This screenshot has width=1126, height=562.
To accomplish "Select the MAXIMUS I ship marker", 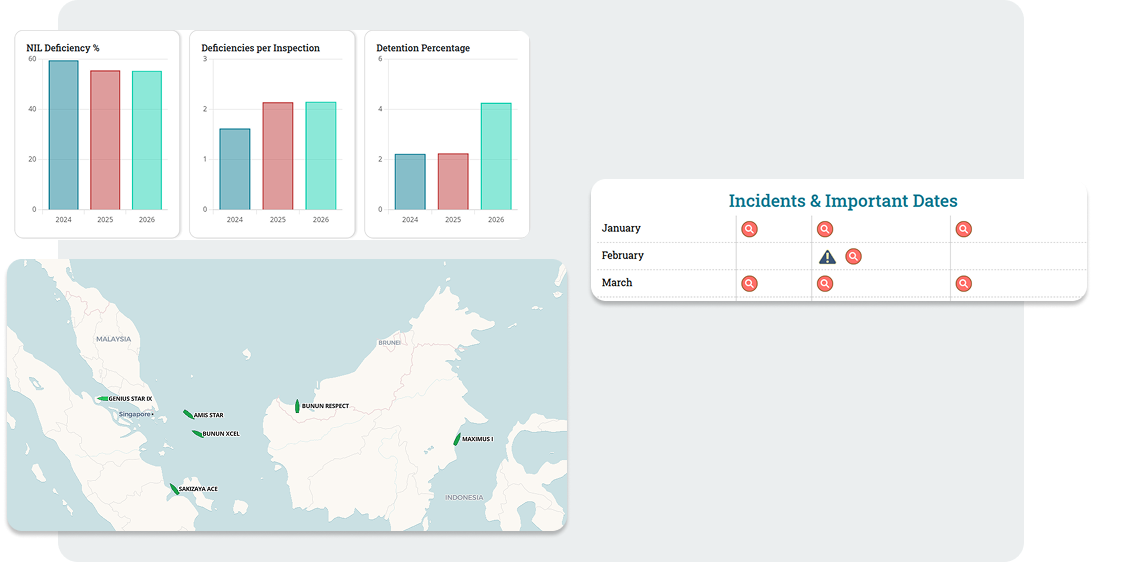I will [x=457, y=439].
